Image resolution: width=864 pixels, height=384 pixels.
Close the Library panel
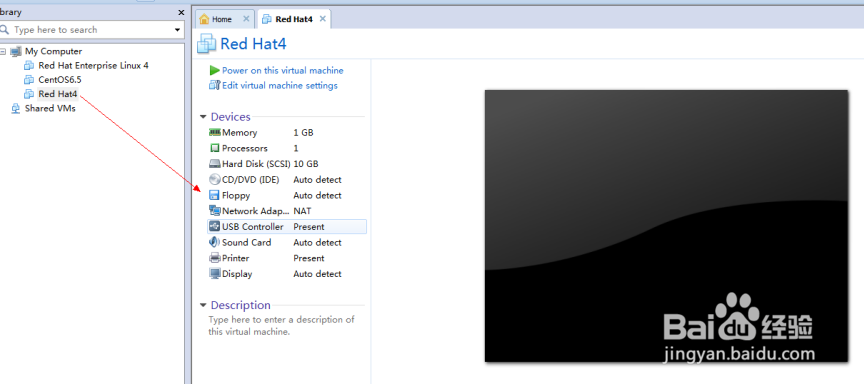[181, 12]
